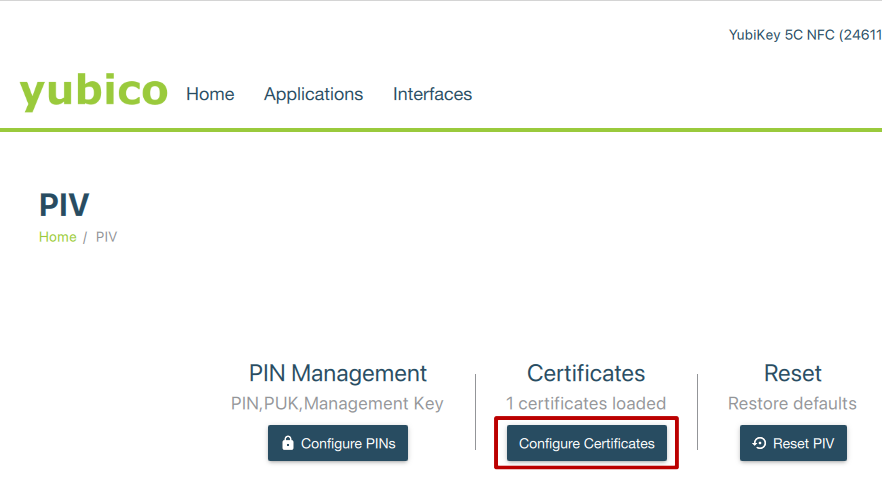Click the 'Restore defaults' description text
The width and height of the screenshot is (882, 502).
point(792,404)
